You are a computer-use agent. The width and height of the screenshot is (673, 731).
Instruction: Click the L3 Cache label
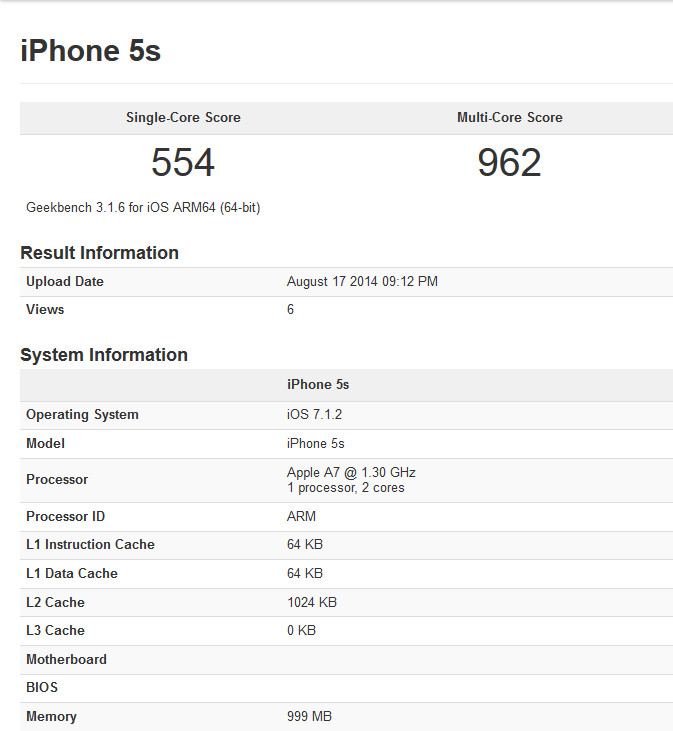tap(55, 630)
